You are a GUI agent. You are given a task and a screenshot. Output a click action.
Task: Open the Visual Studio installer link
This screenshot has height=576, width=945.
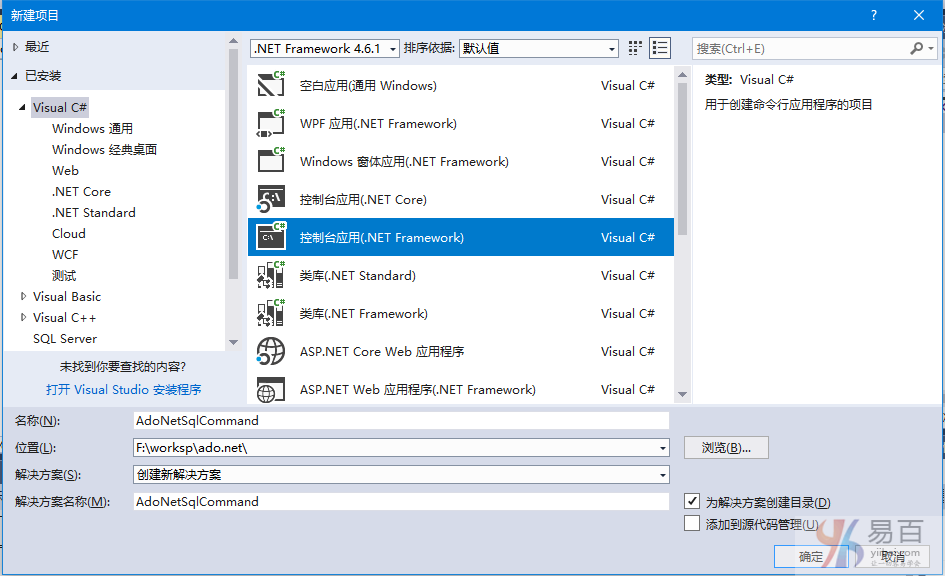tap(123, 390)
